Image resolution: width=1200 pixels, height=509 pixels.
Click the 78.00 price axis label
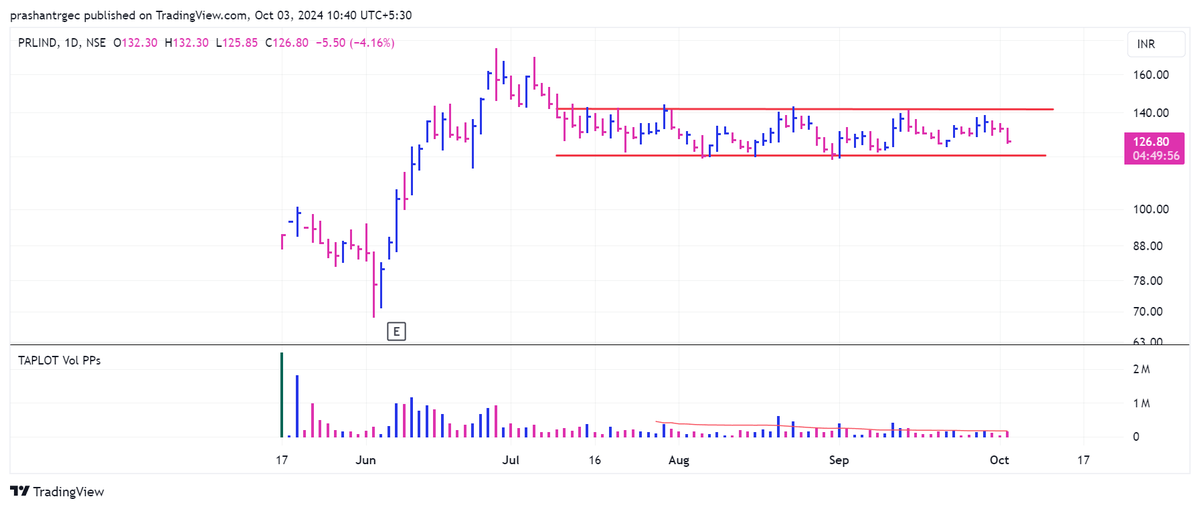[x=1148, y=281]
